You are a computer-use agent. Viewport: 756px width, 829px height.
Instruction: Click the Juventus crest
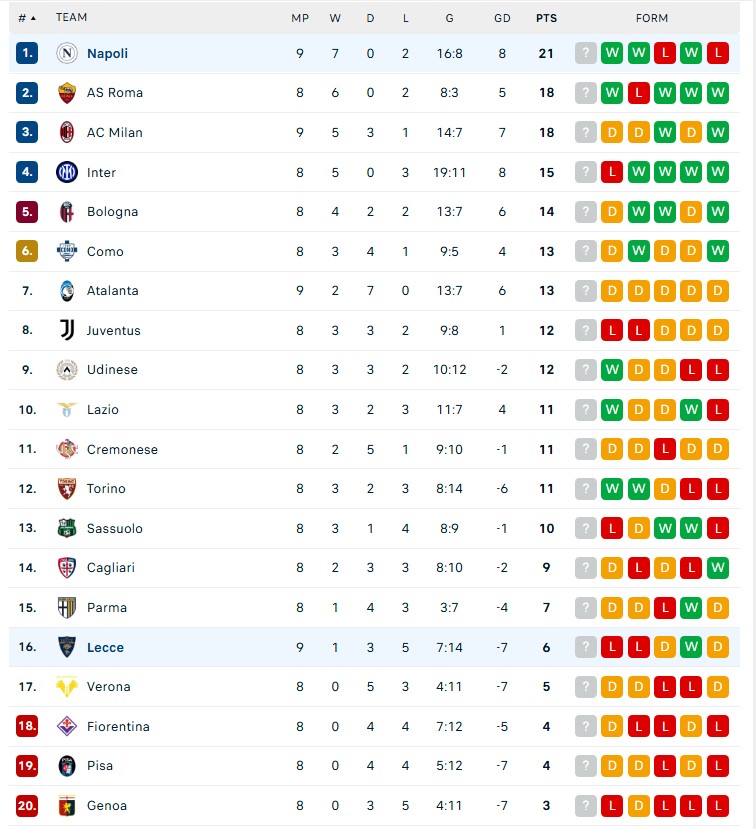67,330
